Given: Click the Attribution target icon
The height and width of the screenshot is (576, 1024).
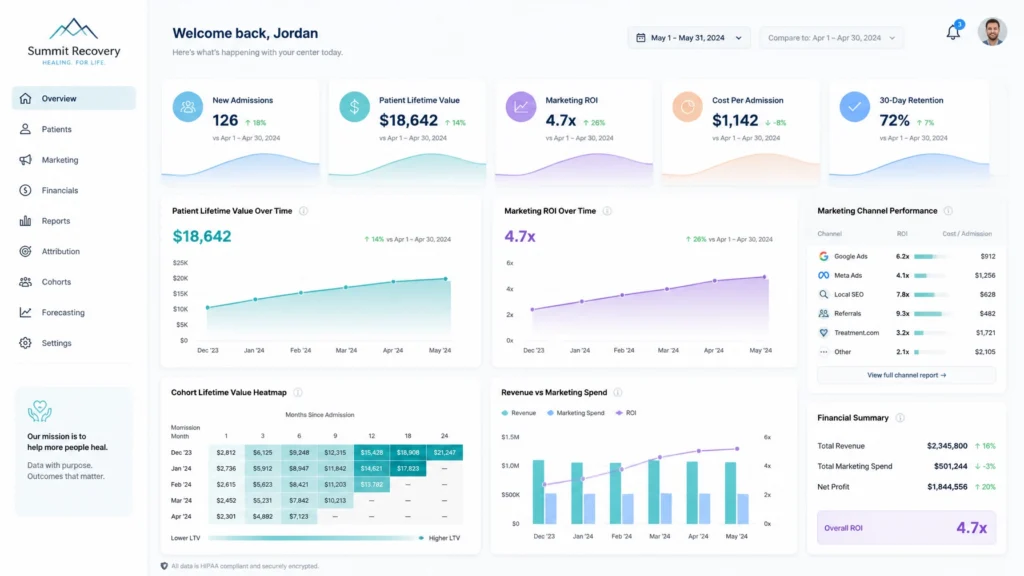Looking at the screenshot, I should coord(25,251).
